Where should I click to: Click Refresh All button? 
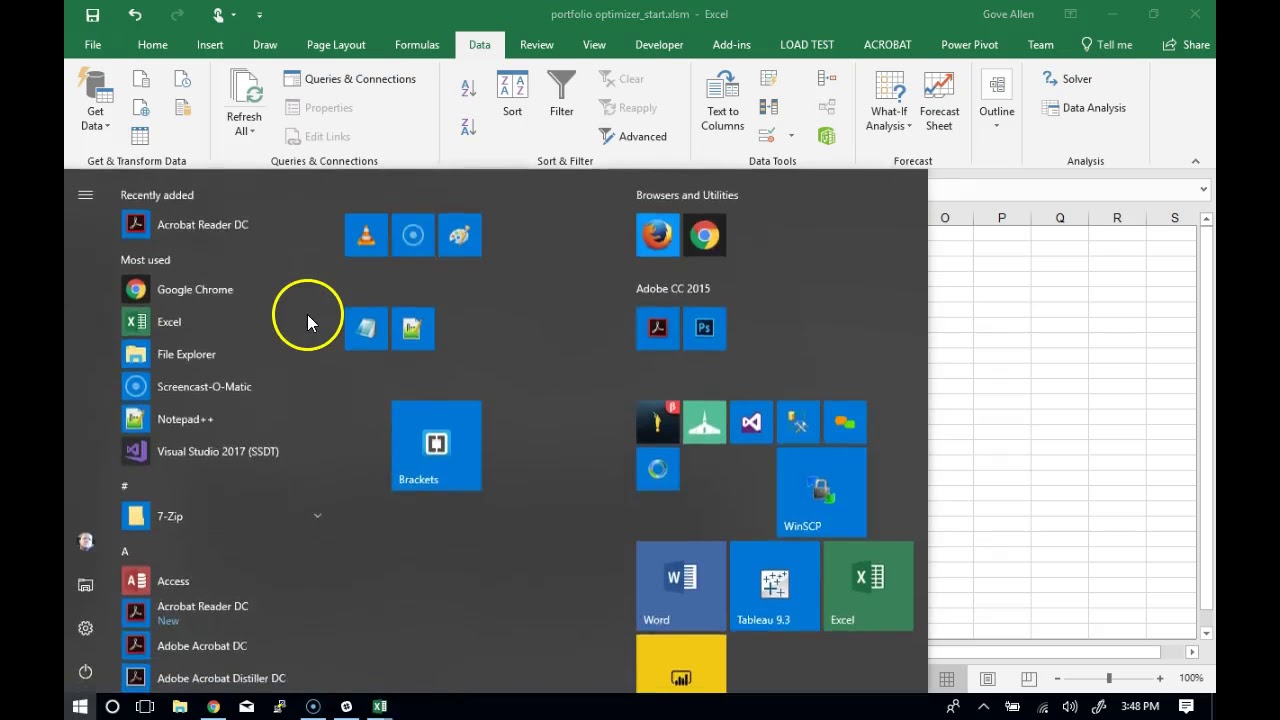[244, 102]
